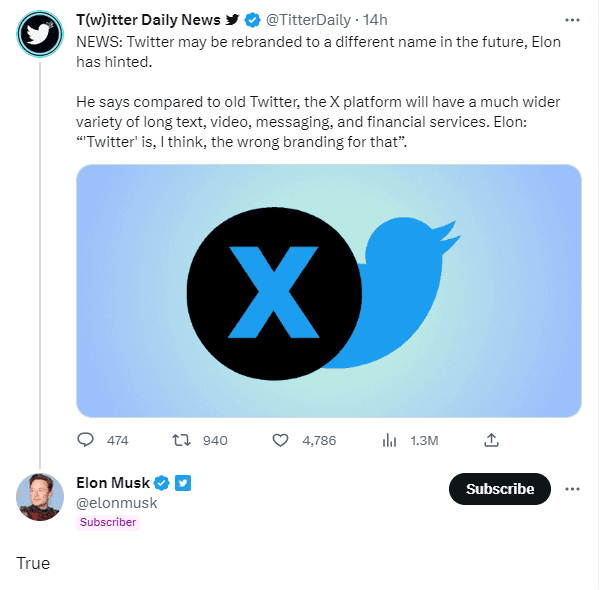Click the 14h tweet timestamp
This screenshot has width=608, height=590.
(376, 19)
